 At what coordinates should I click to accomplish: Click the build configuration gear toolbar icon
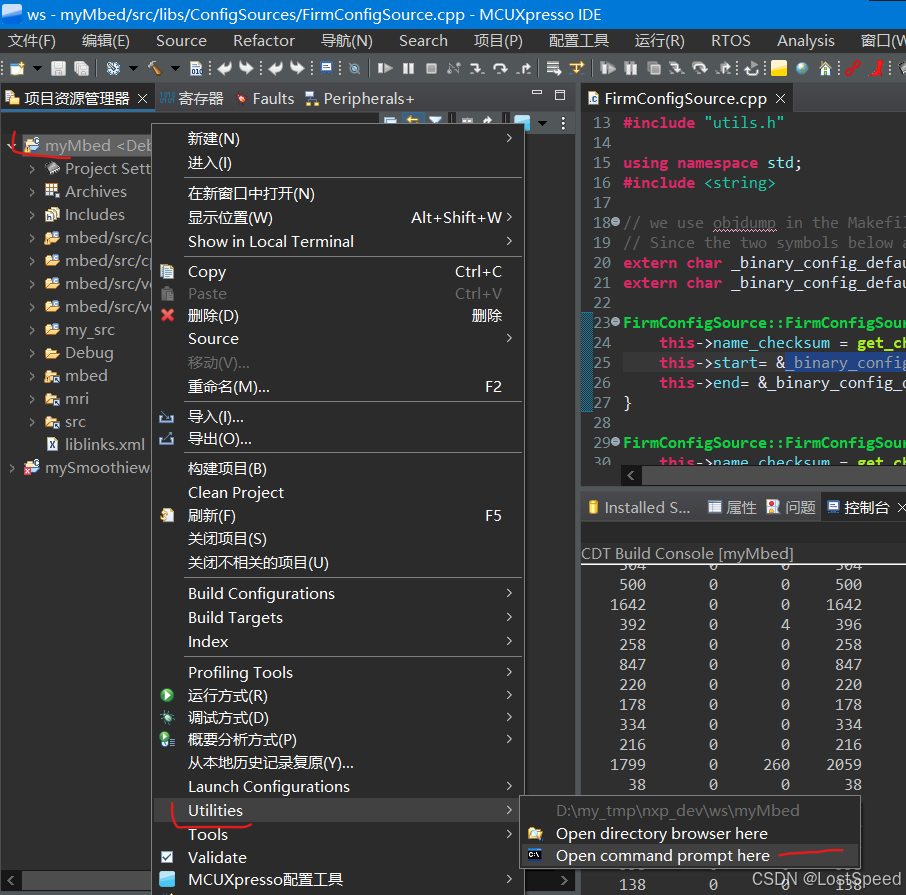pos(113,68)
